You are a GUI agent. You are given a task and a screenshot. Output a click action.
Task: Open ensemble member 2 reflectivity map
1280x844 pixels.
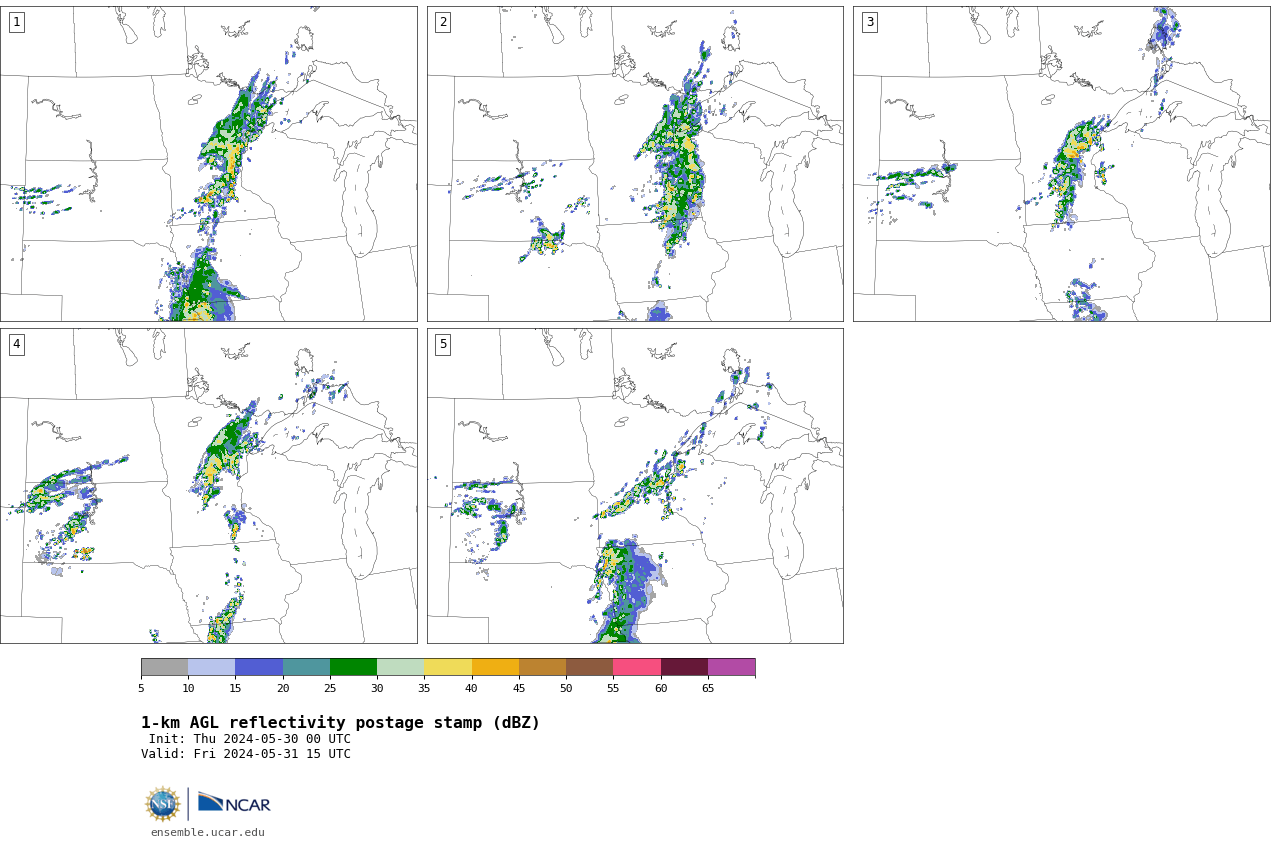[635, 164]
